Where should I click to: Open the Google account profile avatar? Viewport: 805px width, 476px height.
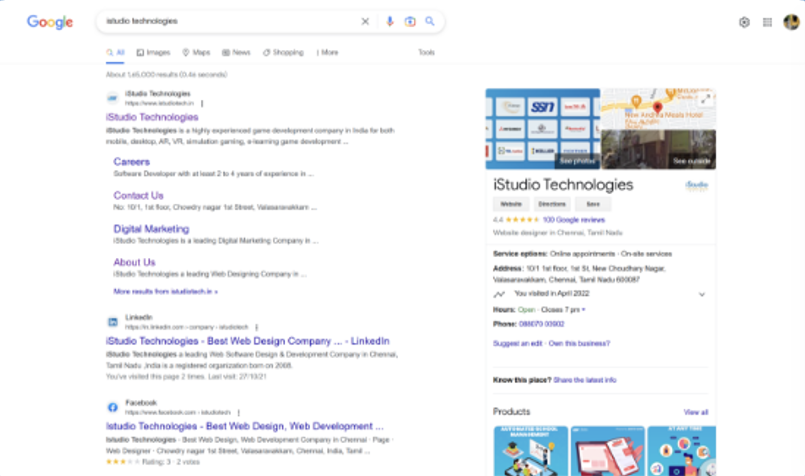(791, 22)
